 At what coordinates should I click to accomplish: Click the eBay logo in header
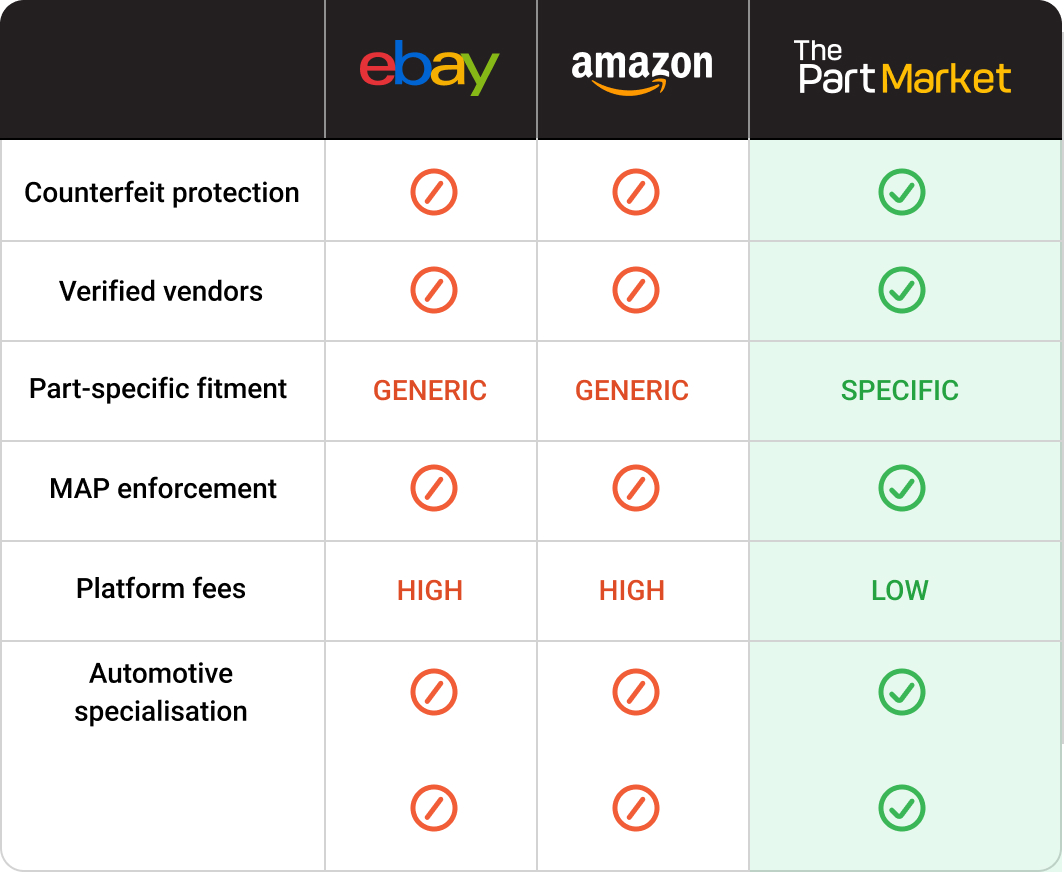click(x=429, y=68)
